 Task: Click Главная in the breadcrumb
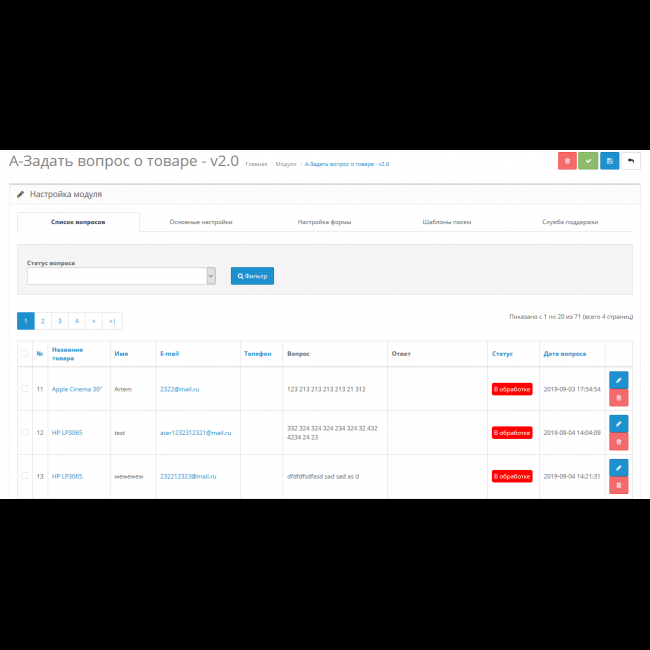tap(256, 163)
